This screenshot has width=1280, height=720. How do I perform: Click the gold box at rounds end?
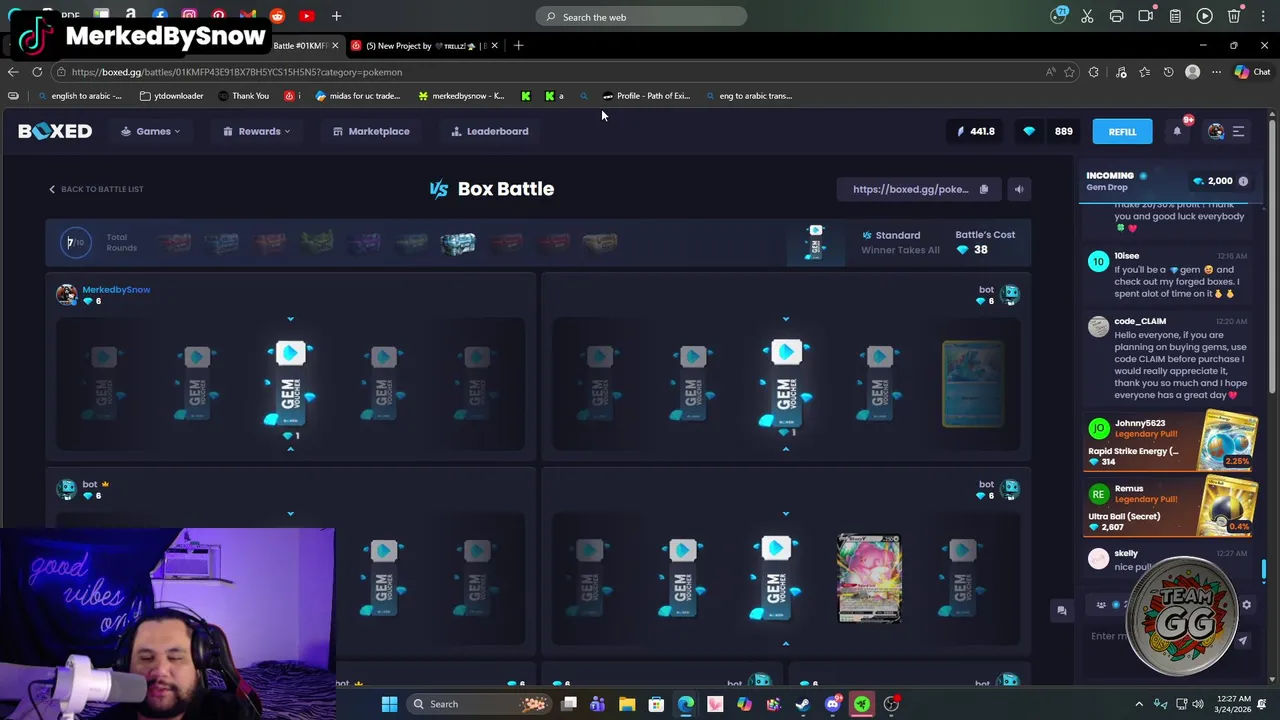[600, 243]
